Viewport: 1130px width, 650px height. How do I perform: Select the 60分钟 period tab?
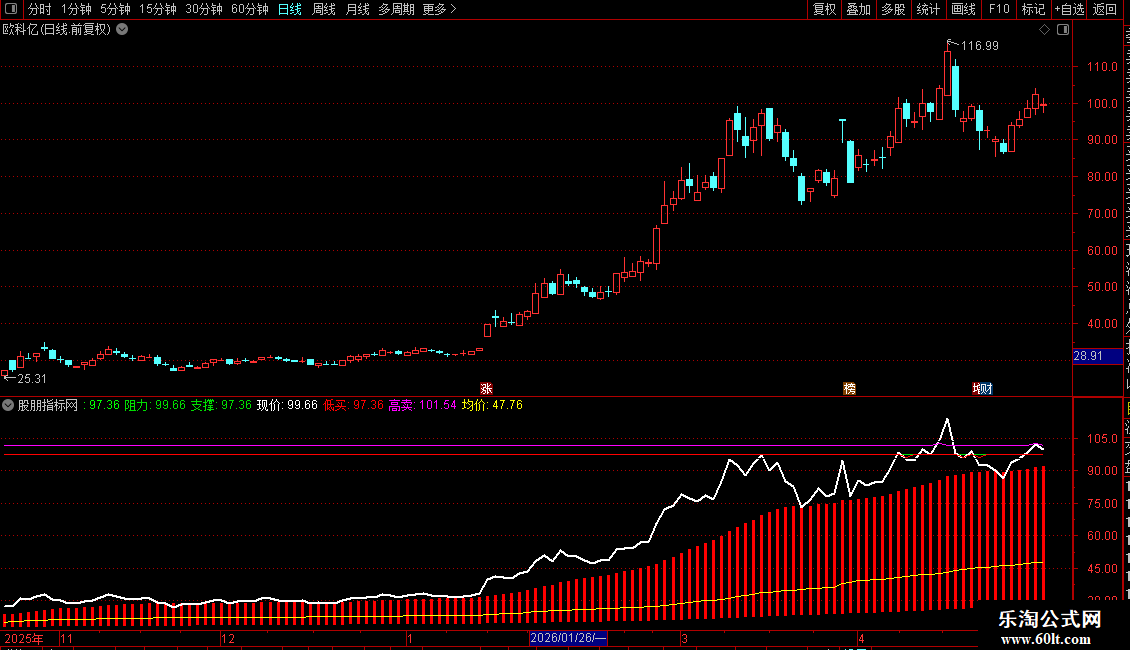249,9
